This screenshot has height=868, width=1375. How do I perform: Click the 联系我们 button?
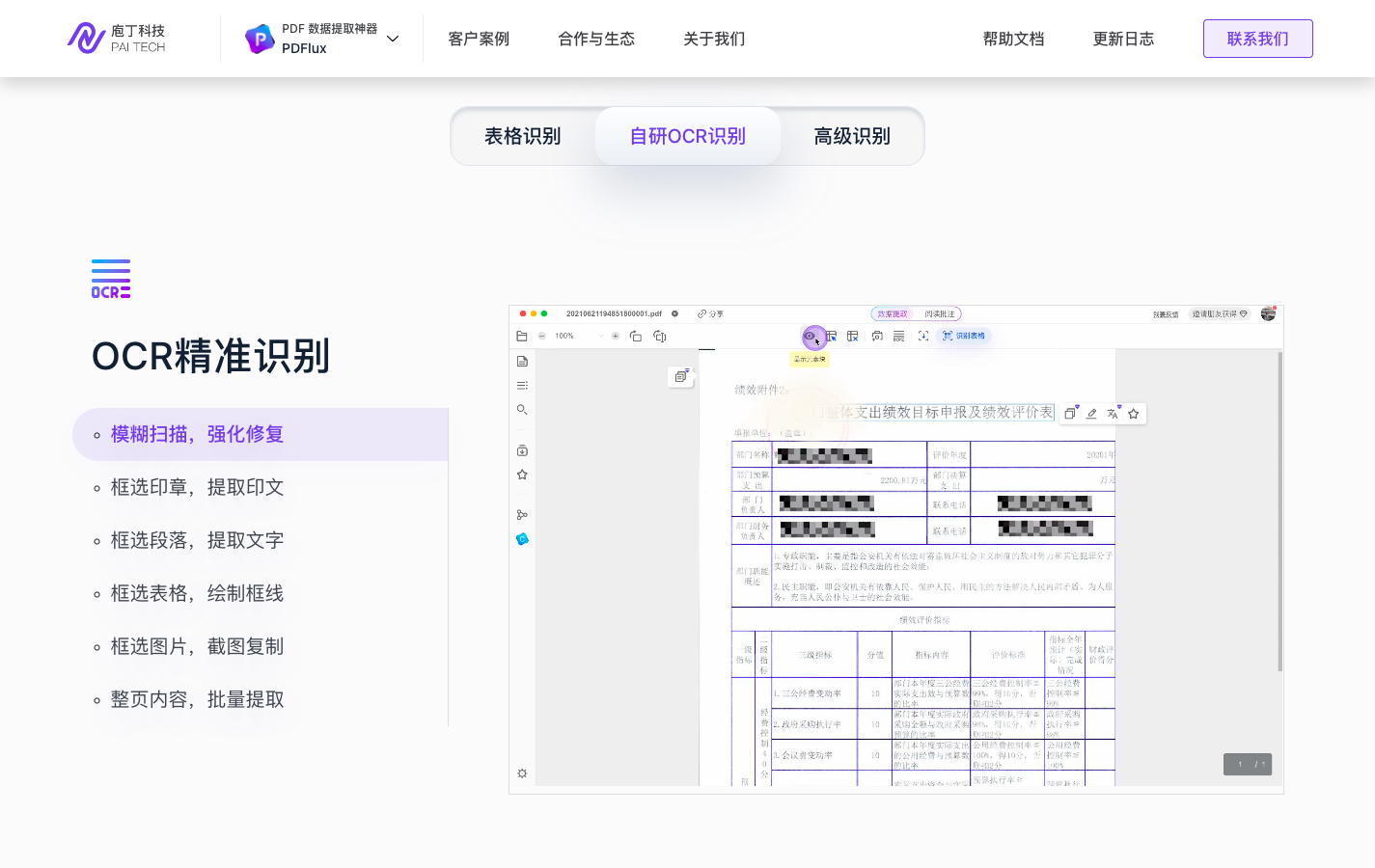(1257, 39)
